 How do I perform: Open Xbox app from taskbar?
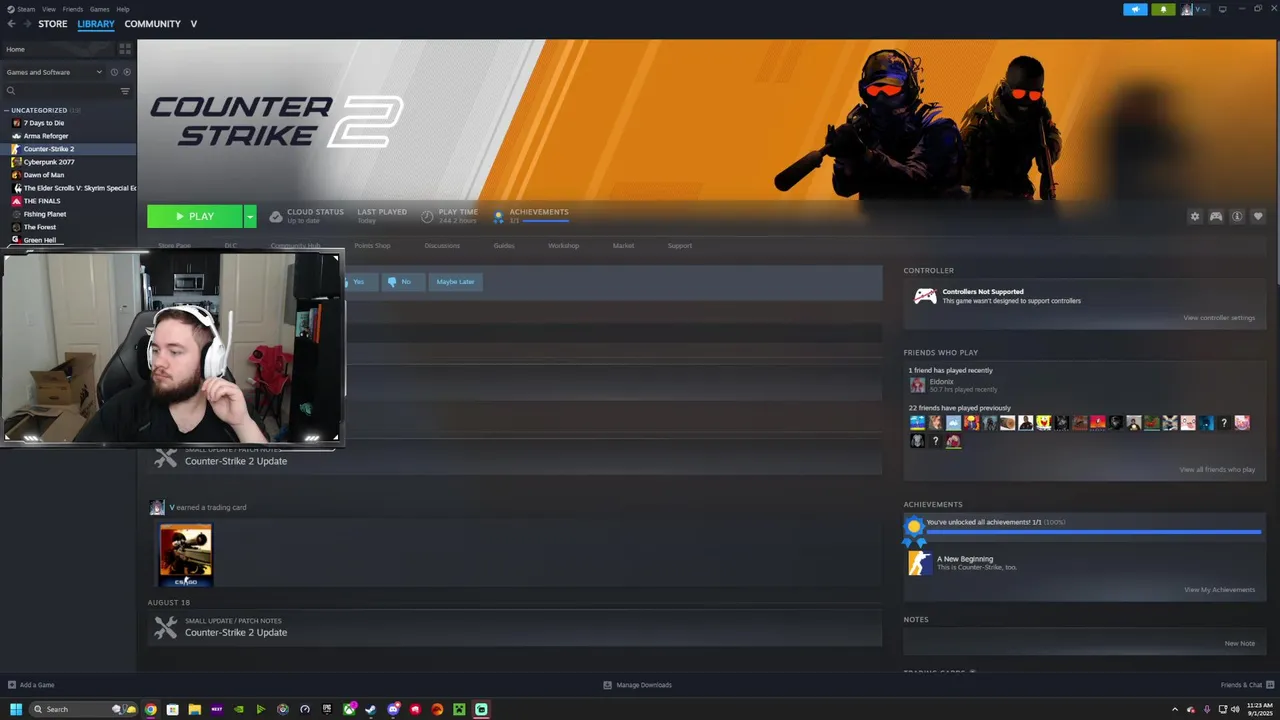349,709
